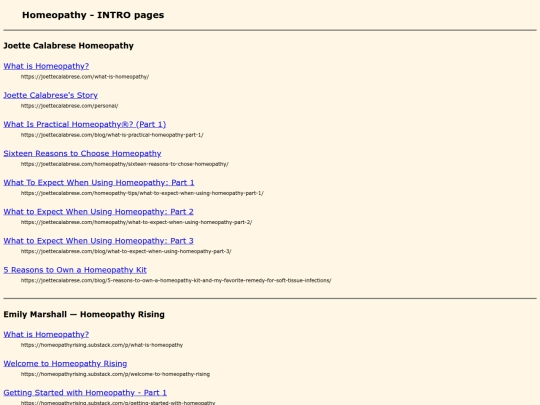Open 'What Is Practical Homeopathy®? (Part 1)' link

coord(85,124)
